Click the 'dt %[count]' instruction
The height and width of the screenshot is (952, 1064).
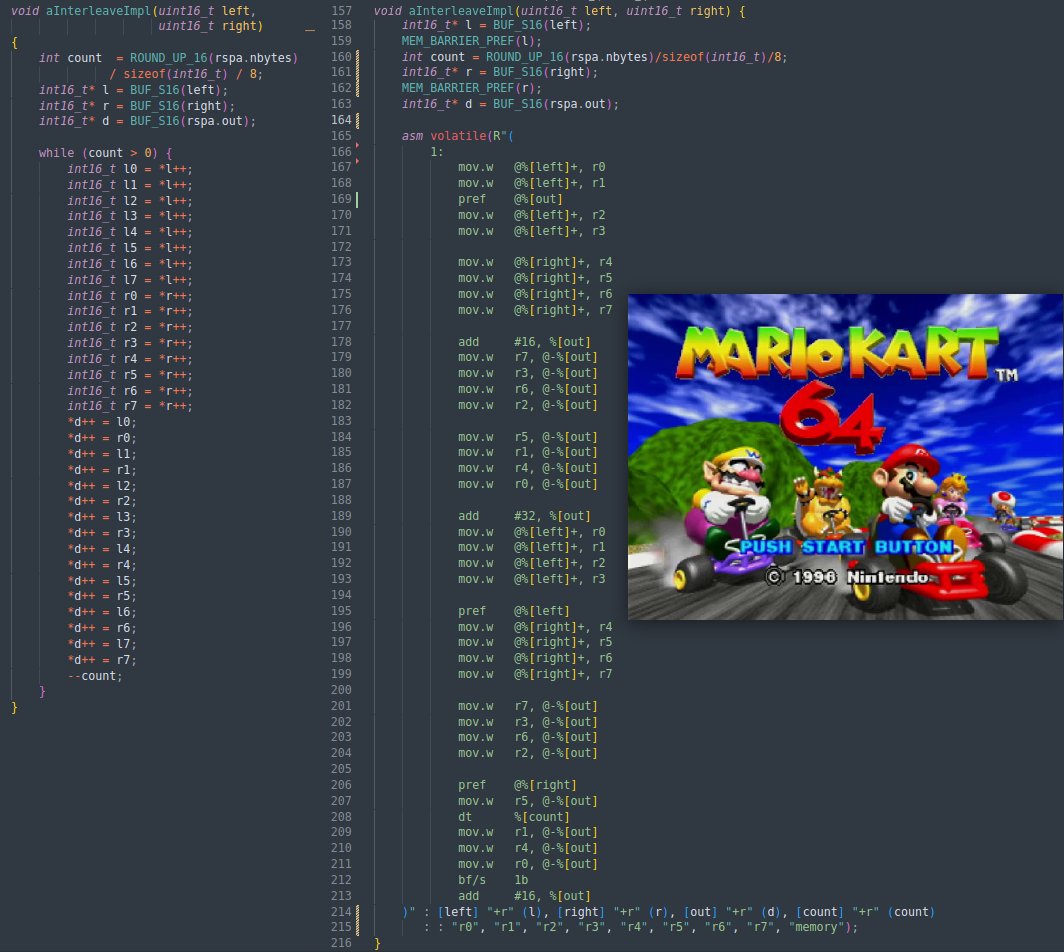pos(514,817)
